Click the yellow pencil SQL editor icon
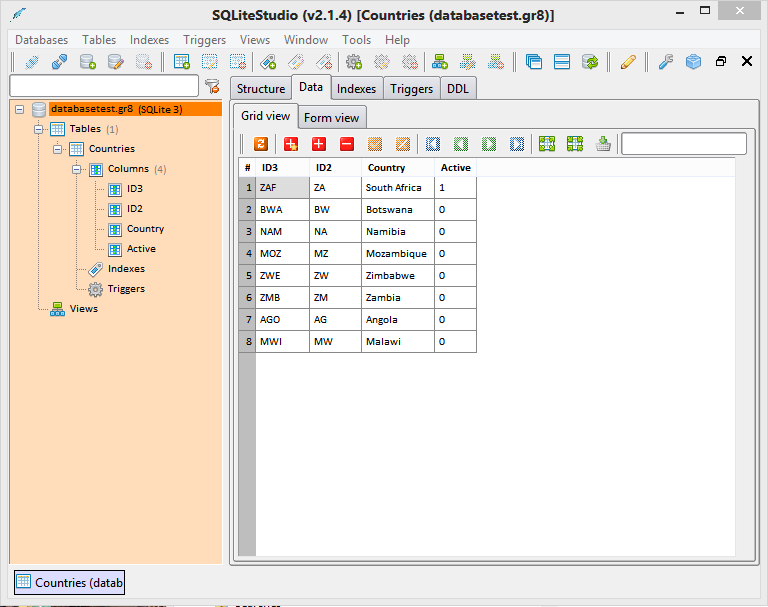768x607 pixels. point(628,62)
